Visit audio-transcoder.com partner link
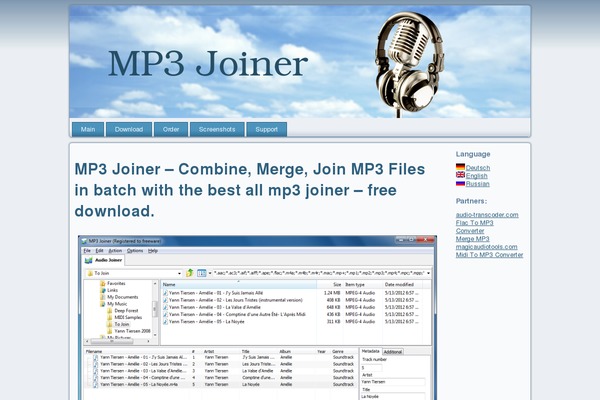 (x=487, y=215)
